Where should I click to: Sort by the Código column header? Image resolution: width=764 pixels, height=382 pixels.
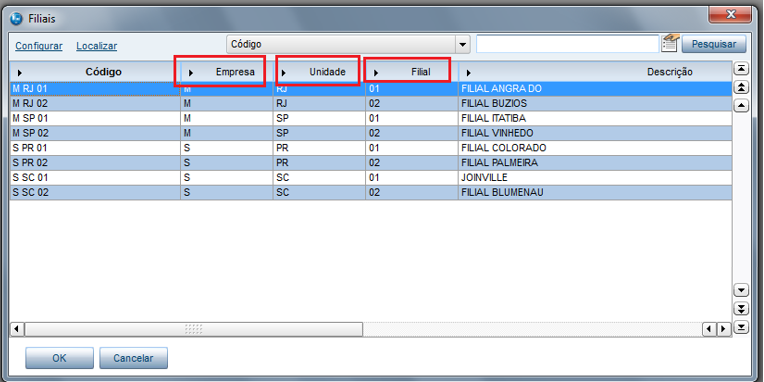pyautogui.click(x=95, y=72)
